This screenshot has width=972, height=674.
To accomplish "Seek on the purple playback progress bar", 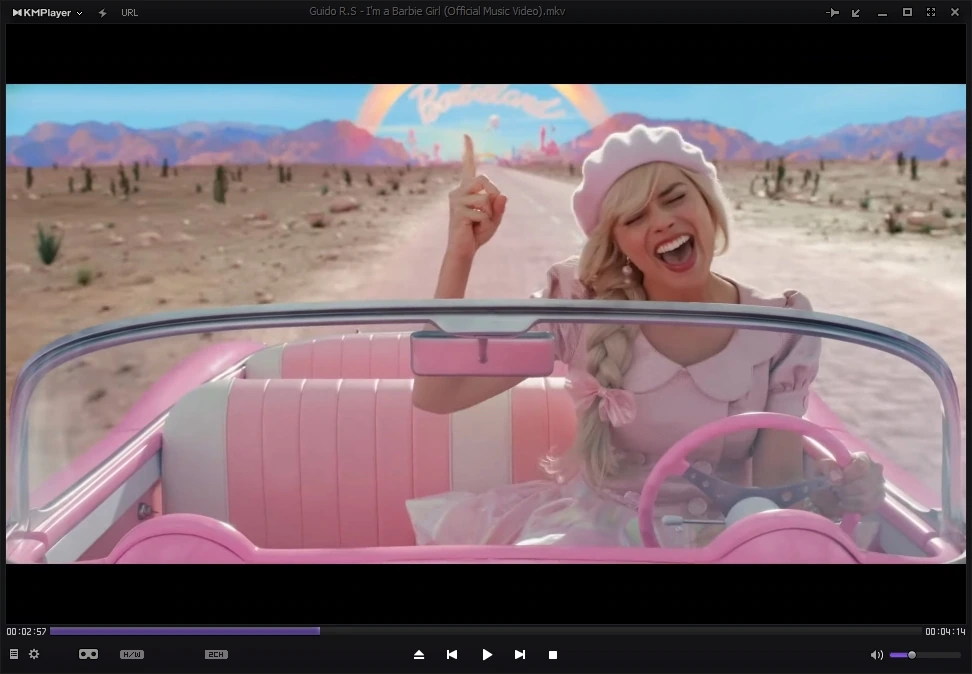I will [x=485, y=631].
